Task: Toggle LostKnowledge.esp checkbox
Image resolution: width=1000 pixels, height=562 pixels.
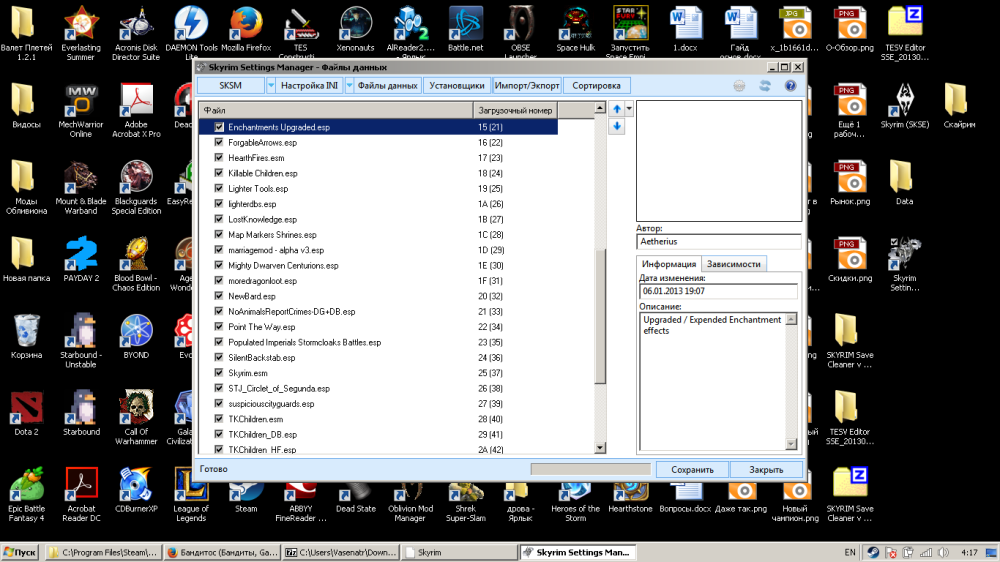Action: (219, 219)
